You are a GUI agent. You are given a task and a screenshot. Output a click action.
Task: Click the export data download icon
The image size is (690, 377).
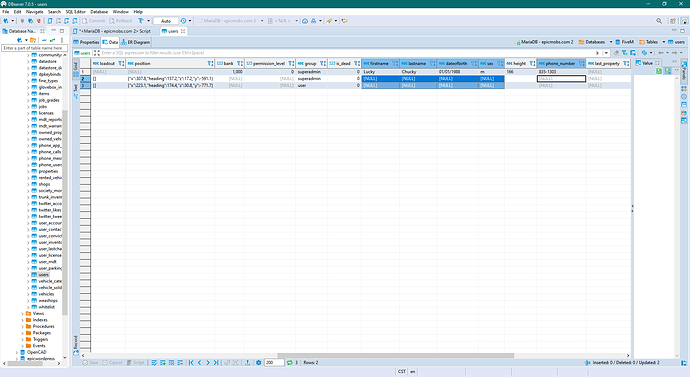pos(247,362)
